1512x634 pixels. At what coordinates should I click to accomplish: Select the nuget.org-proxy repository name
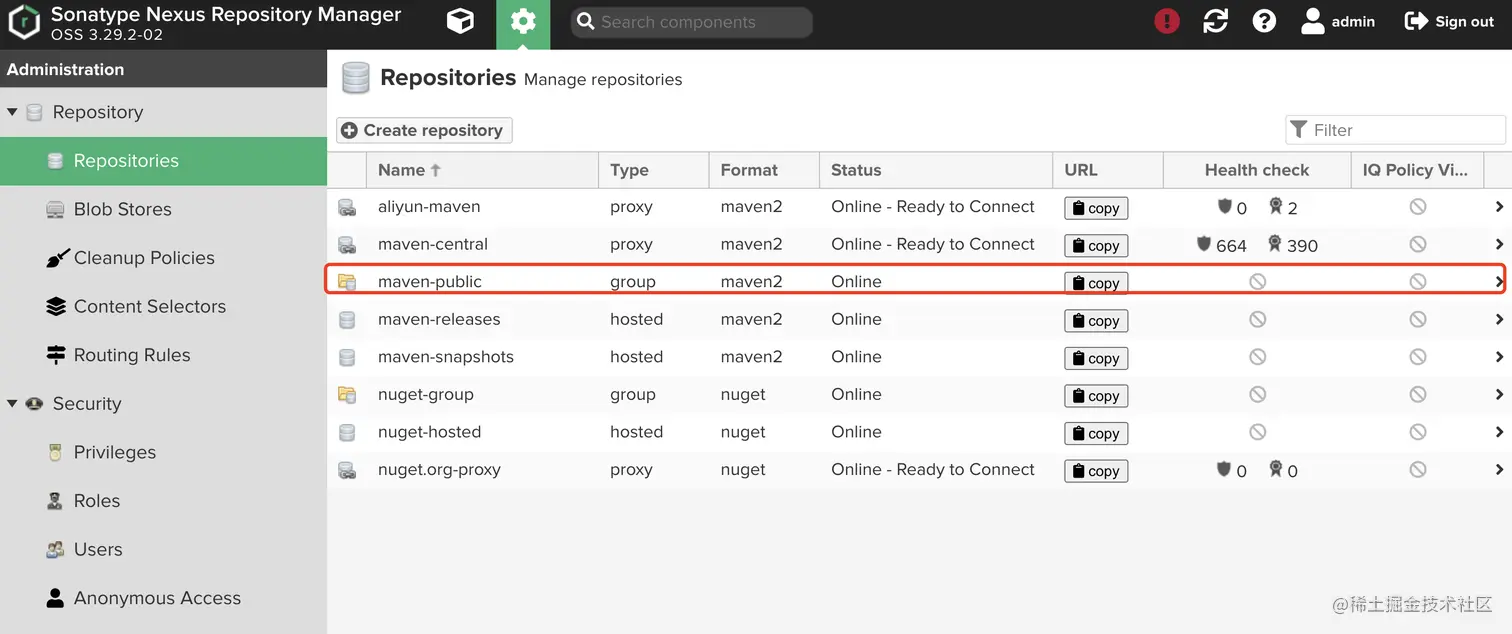click(x=439, y=470)
